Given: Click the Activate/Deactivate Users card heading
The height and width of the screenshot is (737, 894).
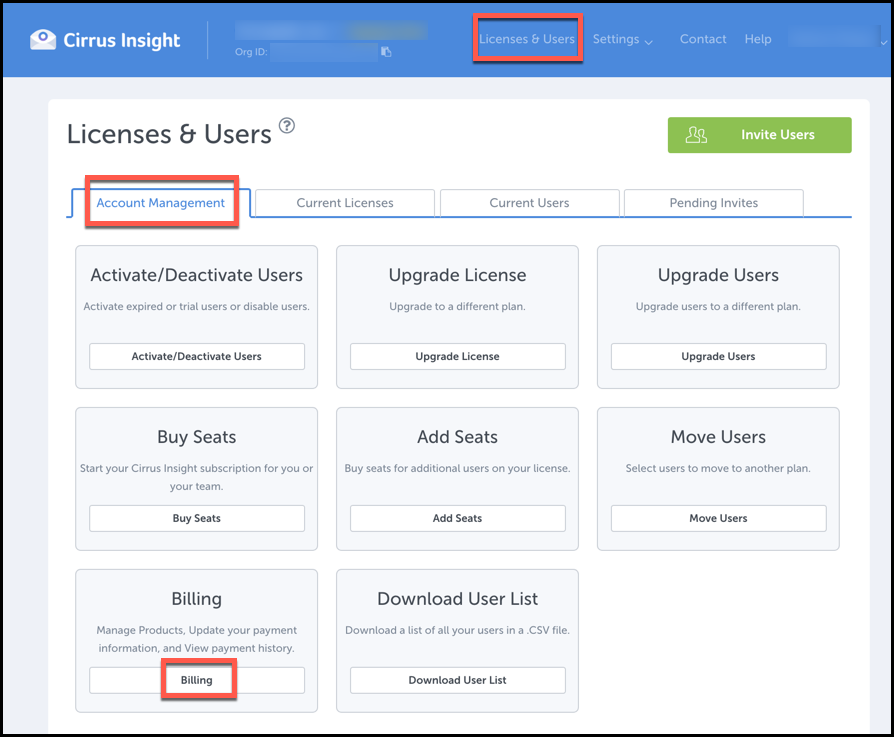Looking at the screenshot, I should tap(197, 275).
